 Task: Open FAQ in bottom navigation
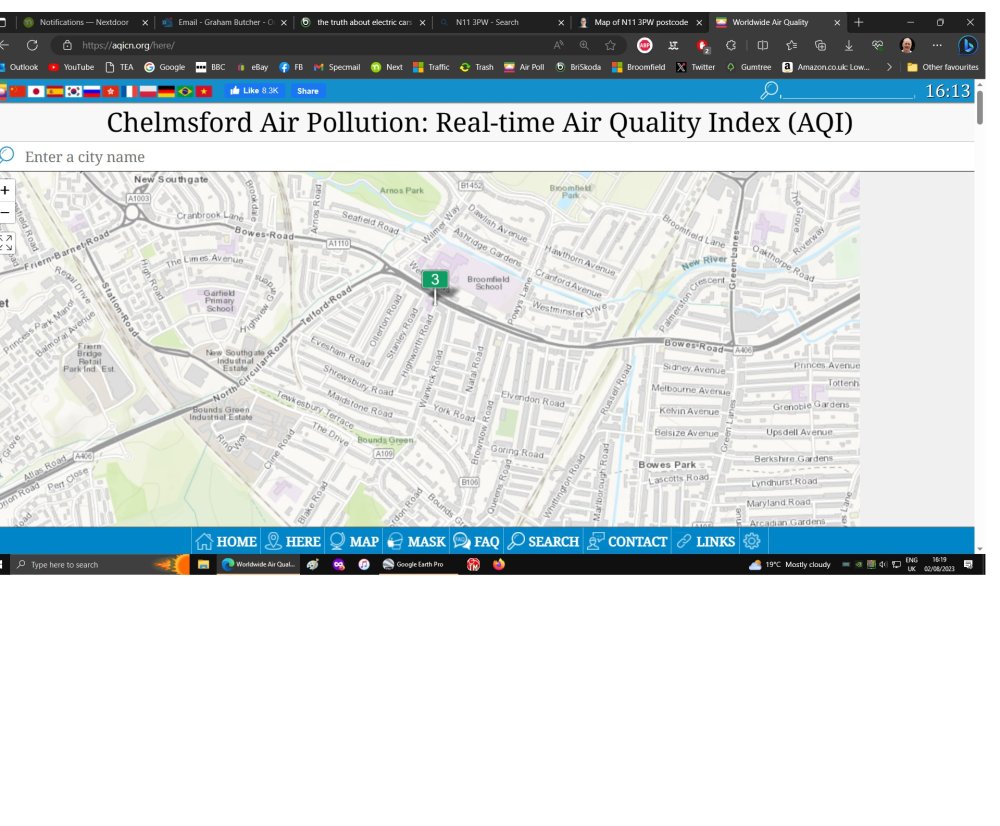coord(476,541)
